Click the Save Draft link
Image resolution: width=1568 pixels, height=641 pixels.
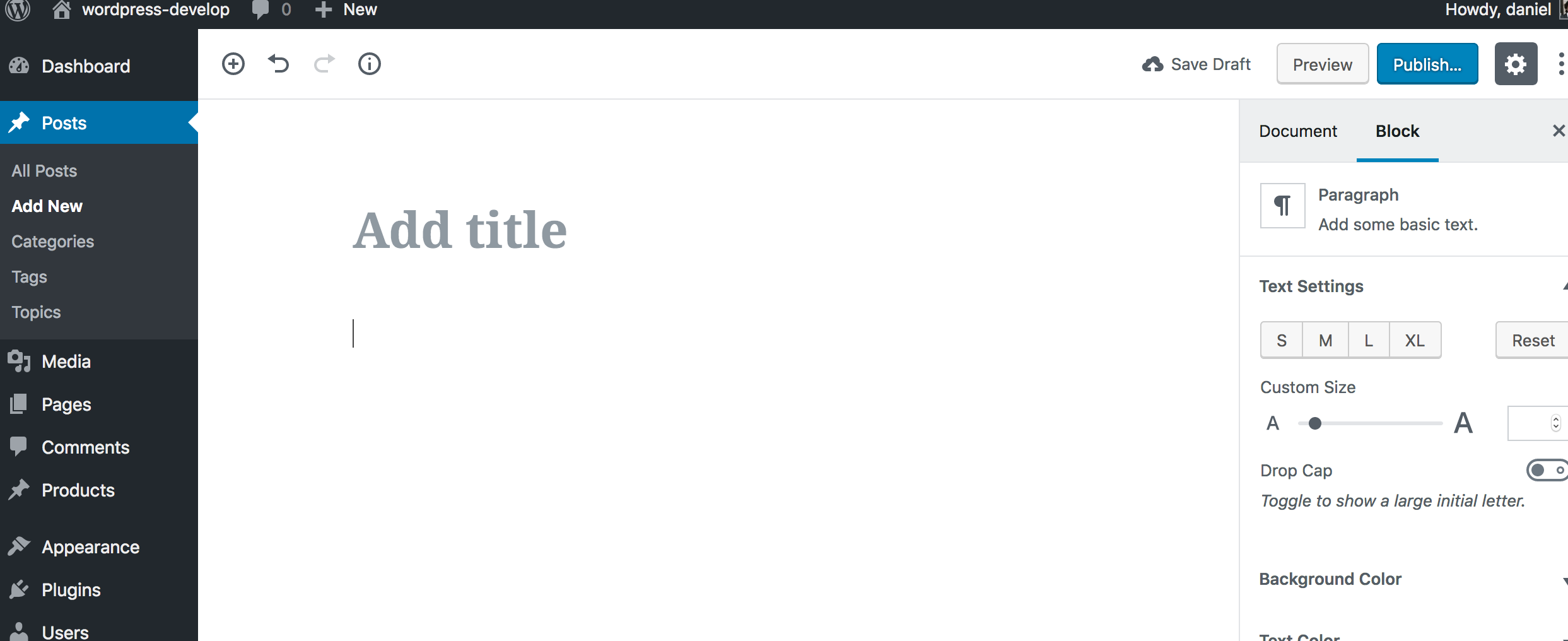[1196, 64]
